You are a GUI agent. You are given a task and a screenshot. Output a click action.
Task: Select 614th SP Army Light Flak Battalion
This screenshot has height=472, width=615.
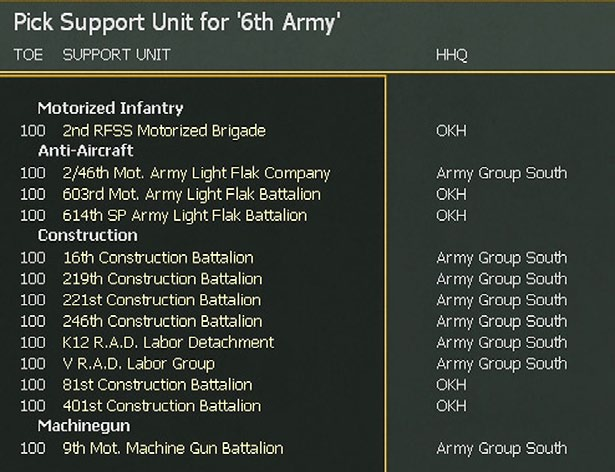coord(184,215)
